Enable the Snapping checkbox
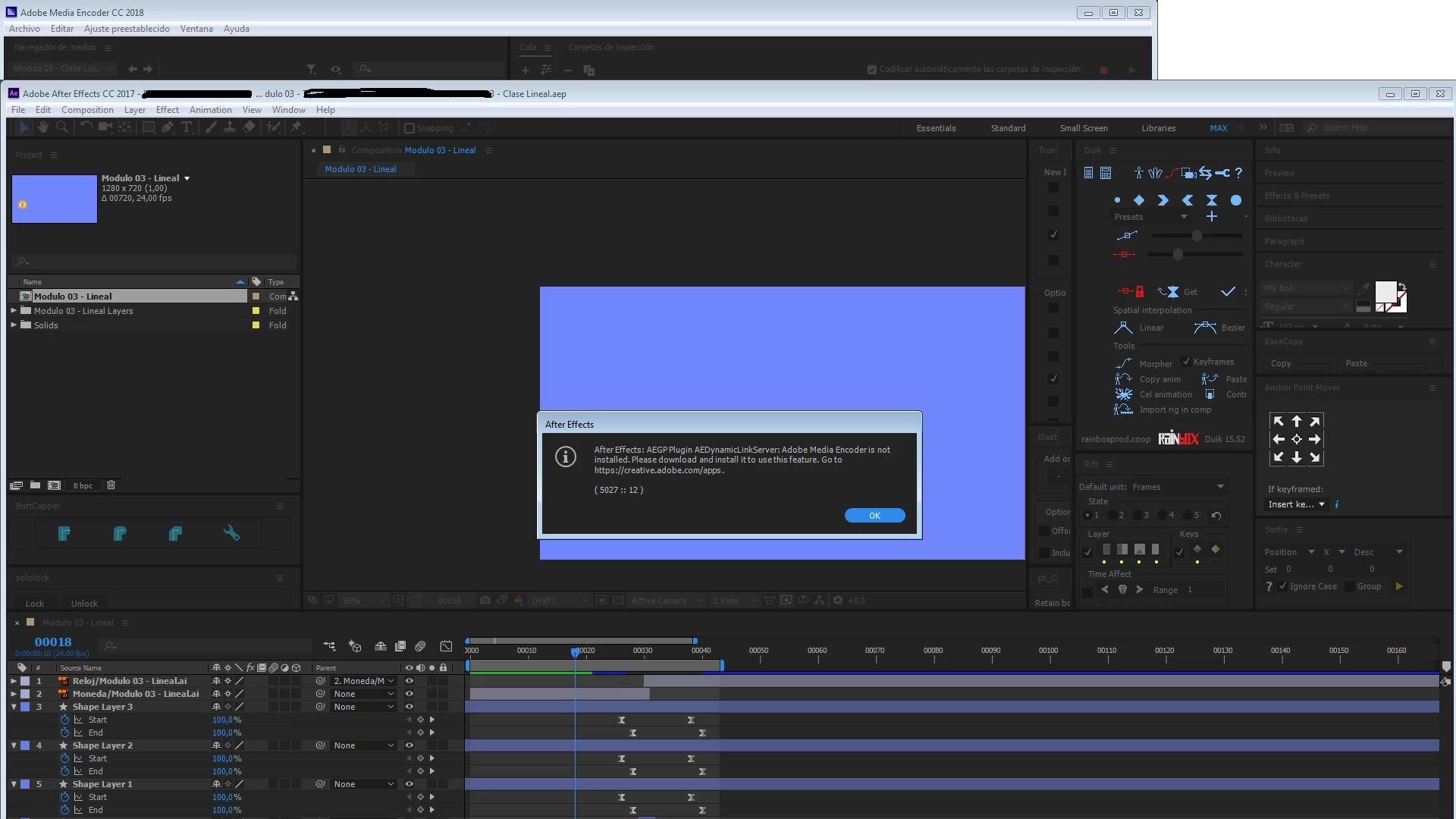 pos(409,128)
